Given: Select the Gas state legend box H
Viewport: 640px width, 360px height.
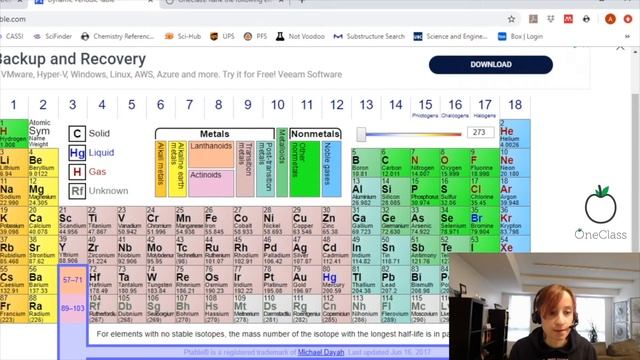Looking at the screenshot, I should point(77,172).
